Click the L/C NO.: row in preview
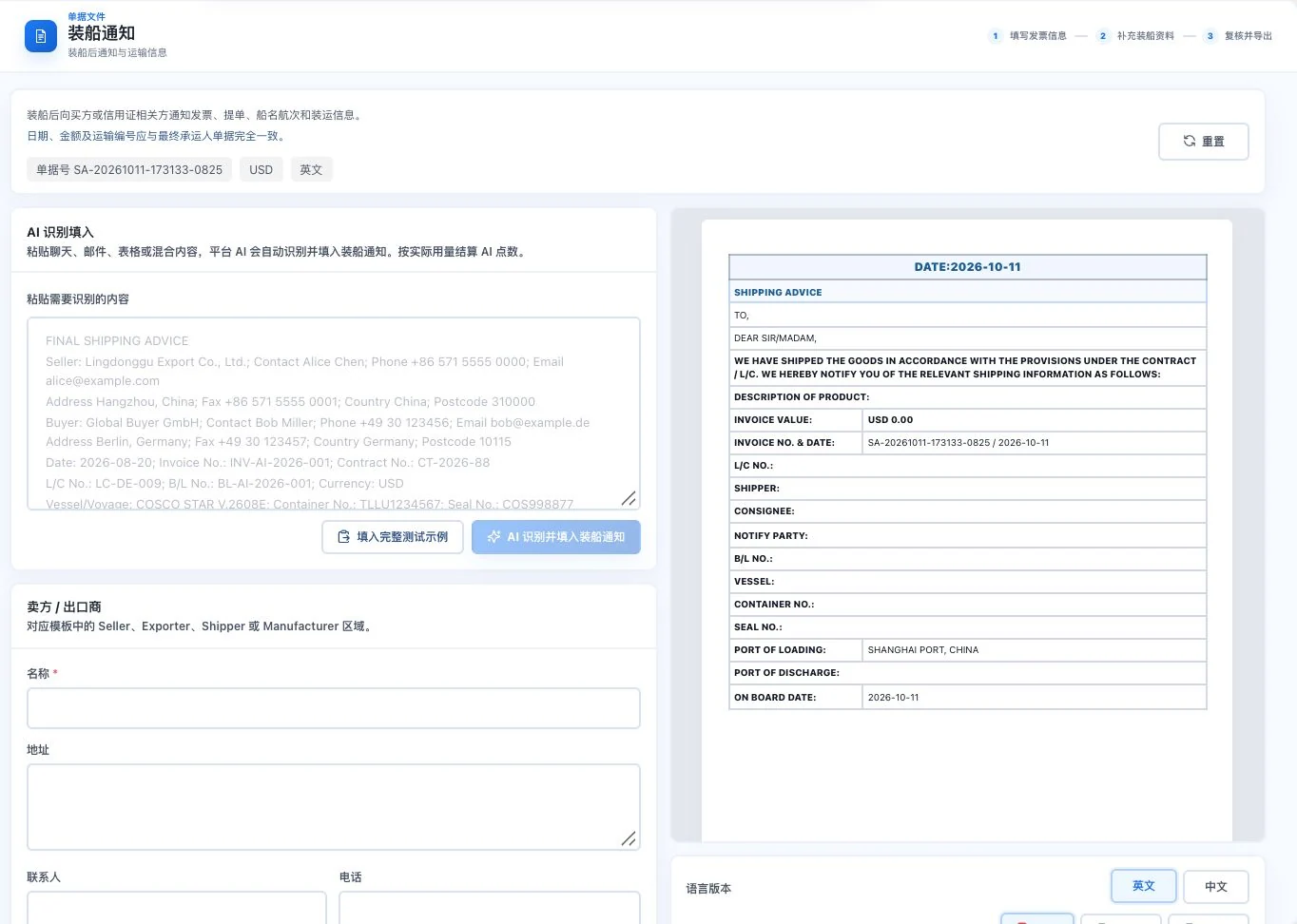The width and height of the screenshot is (1297, 924). pyautogui.click(x=968, y=466)
